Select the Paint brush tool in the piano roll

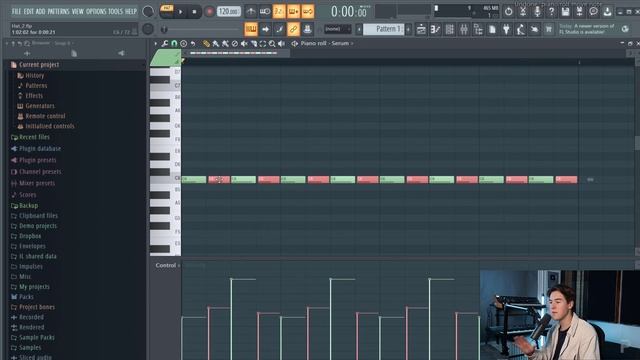point(216,44)
